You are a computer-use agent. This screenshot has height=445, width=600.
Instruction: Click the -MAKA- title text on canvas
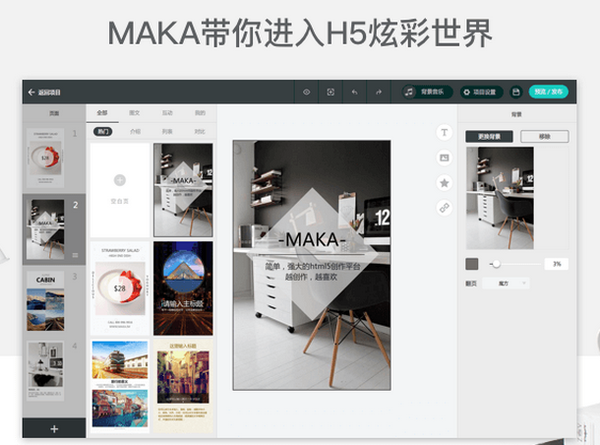point(312,240)
